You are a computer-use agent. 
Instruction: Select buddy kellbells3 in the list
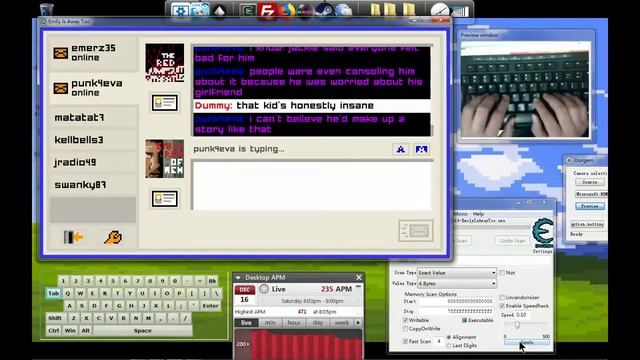coord(93,140)
